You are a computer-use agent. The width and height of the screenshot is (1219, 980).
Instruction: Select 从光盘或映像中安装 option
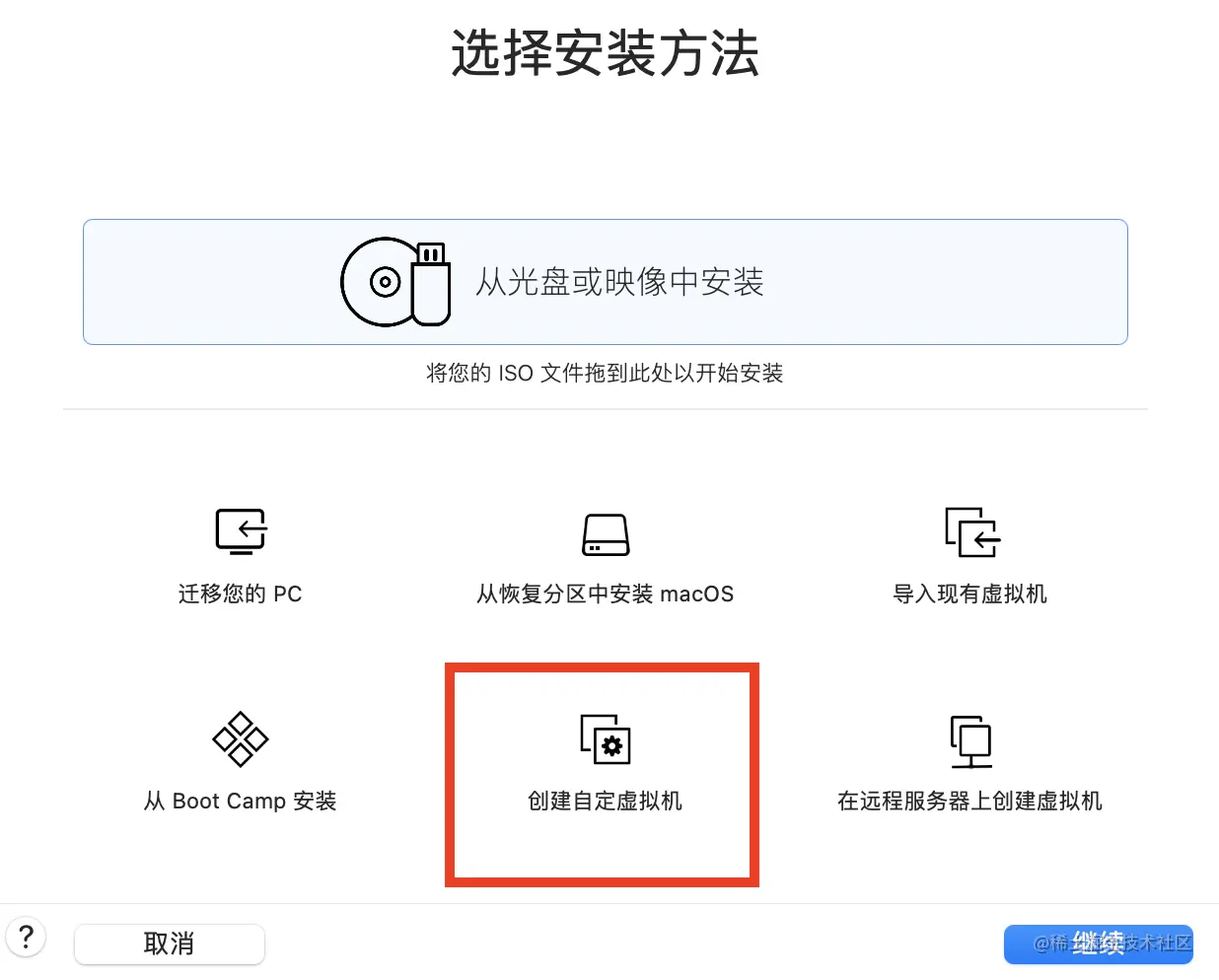(x=619, y=282)
